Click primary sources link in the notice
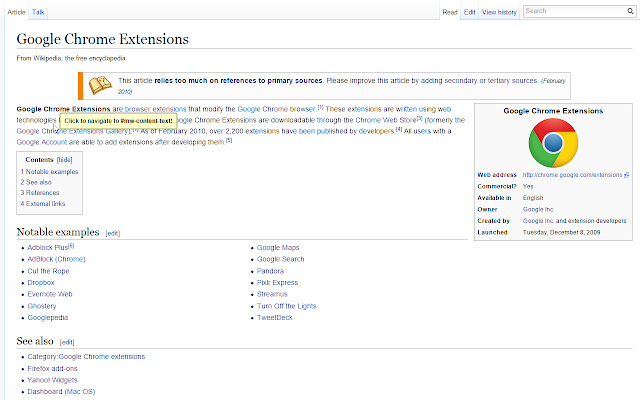 coord(295,81)
